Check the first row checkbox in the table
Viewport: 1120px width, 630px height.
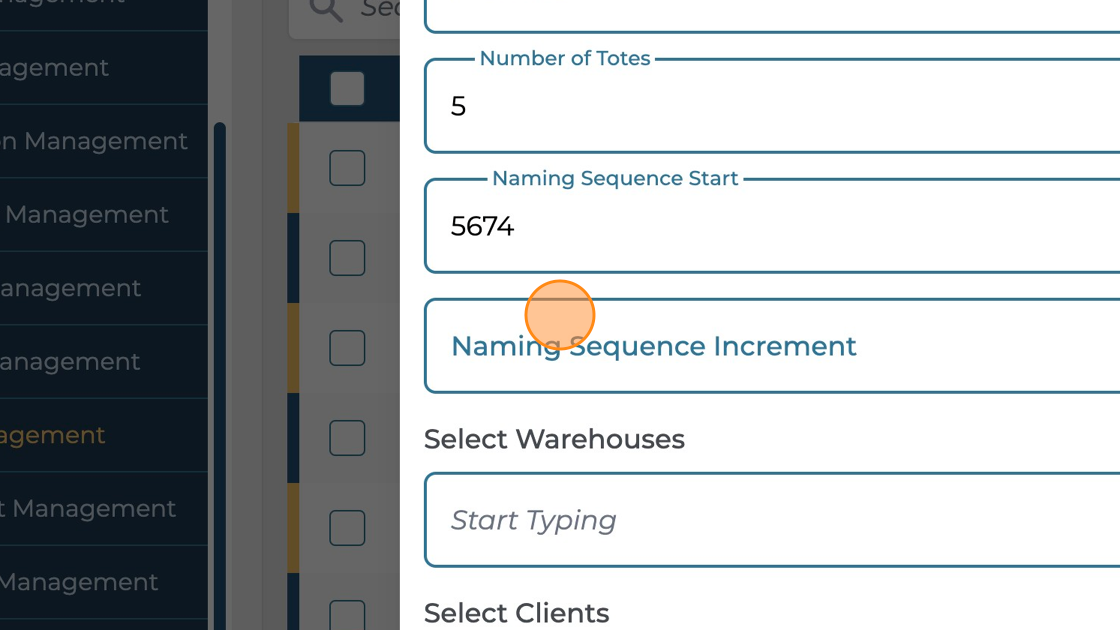347,168
